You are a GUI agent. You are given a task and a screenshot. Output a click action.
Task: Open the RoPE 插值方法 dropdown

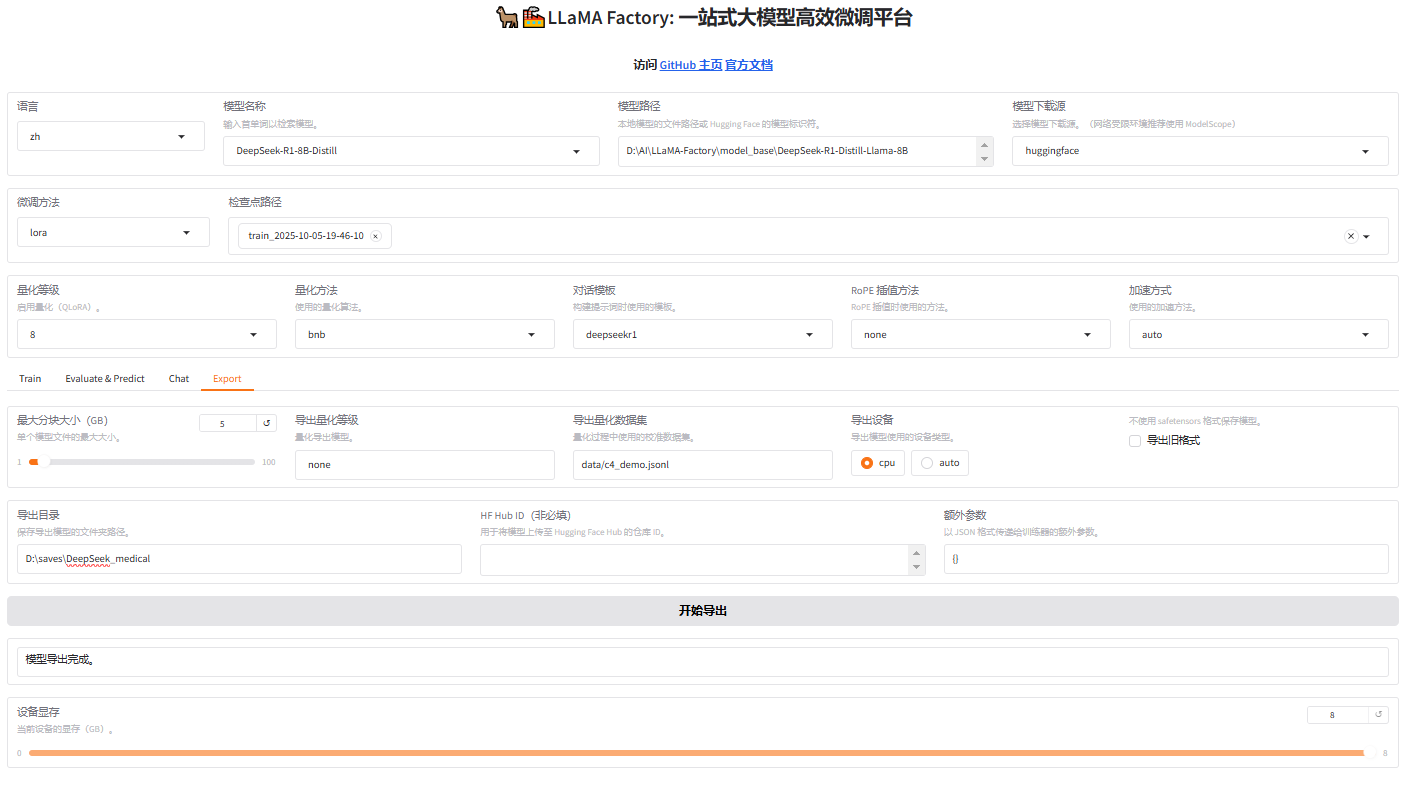(x=981, y=334)
